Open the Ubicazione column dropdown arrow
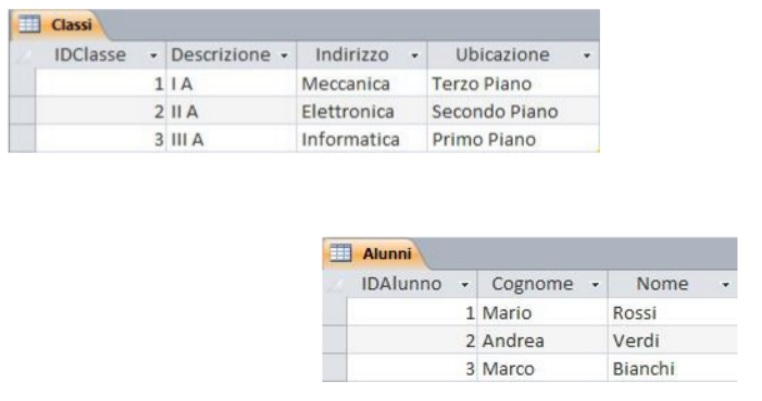The height and width of the screenshot is (401, 762). point(587,56)
